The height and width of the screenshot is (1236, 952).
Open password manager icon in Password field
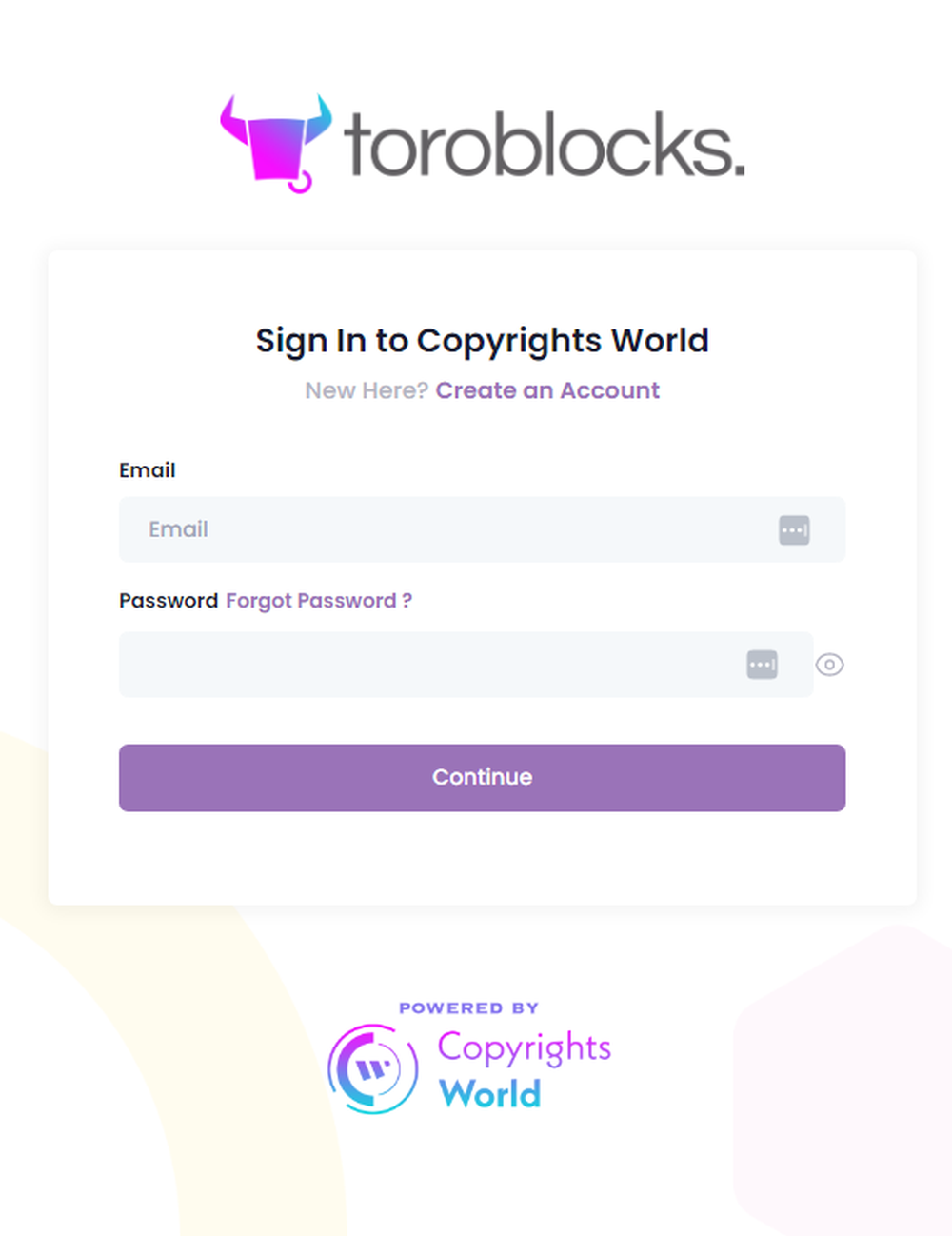point(762,665)
